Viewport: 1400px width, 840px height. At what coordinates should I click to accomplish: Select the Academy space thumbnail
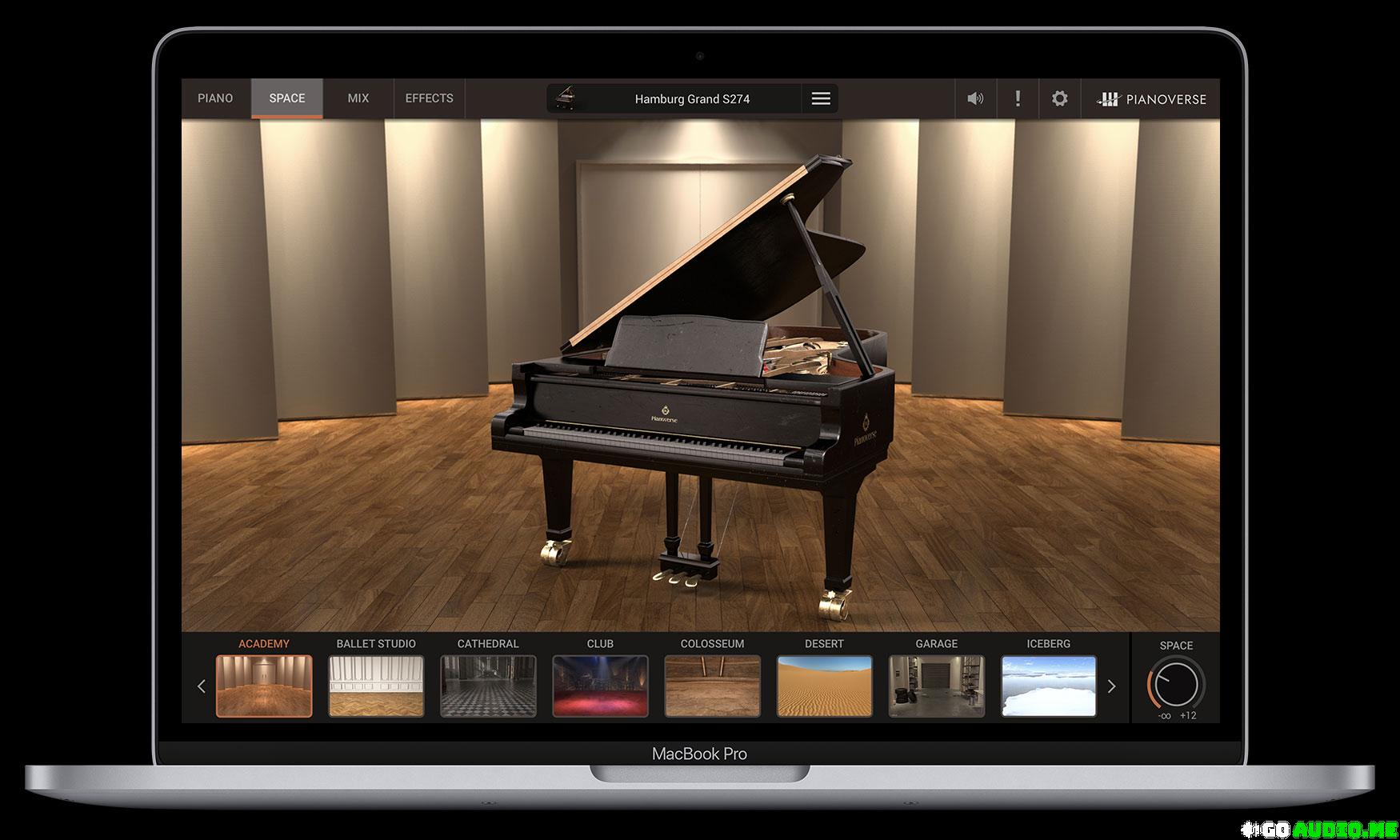(264, 686)
